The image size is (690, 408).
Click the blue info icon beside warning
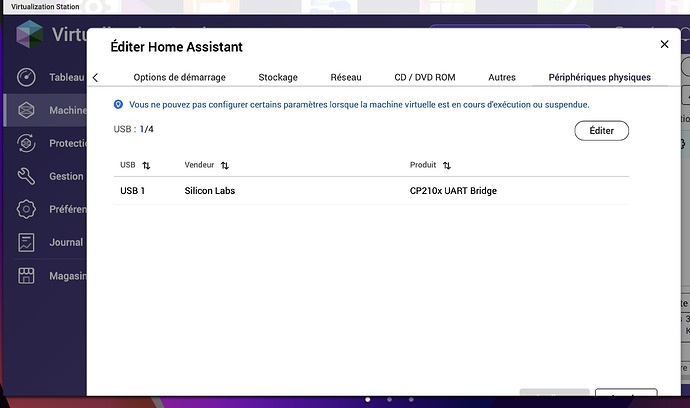click(x=118, y=104)
